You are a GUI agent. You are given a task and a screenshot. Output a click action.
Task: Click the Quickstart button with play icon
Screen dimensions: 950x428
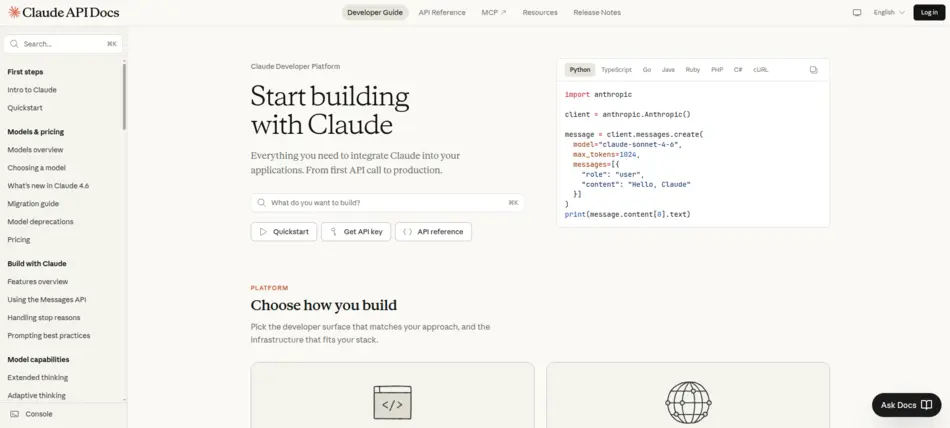[x=284, y=232]
